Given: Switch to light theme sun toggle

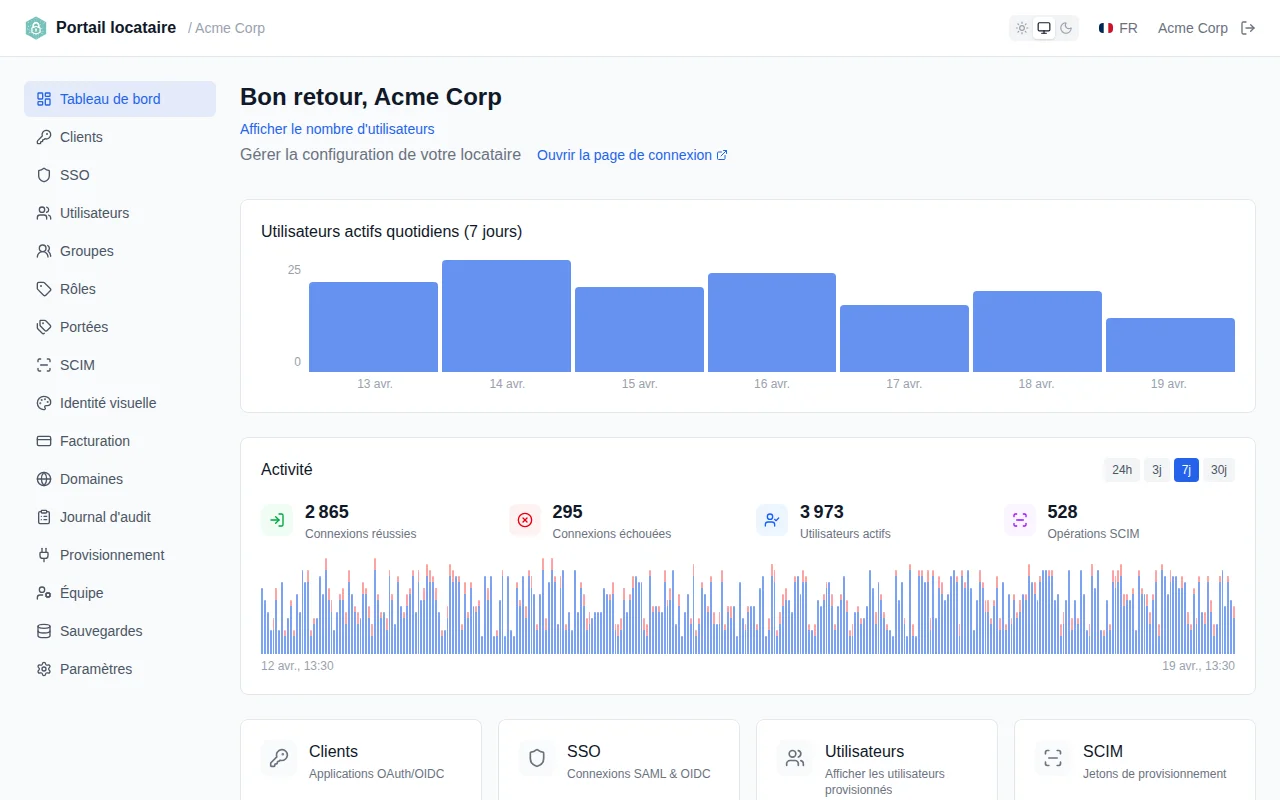Looking at the screenshot, I should [1022, 28].
